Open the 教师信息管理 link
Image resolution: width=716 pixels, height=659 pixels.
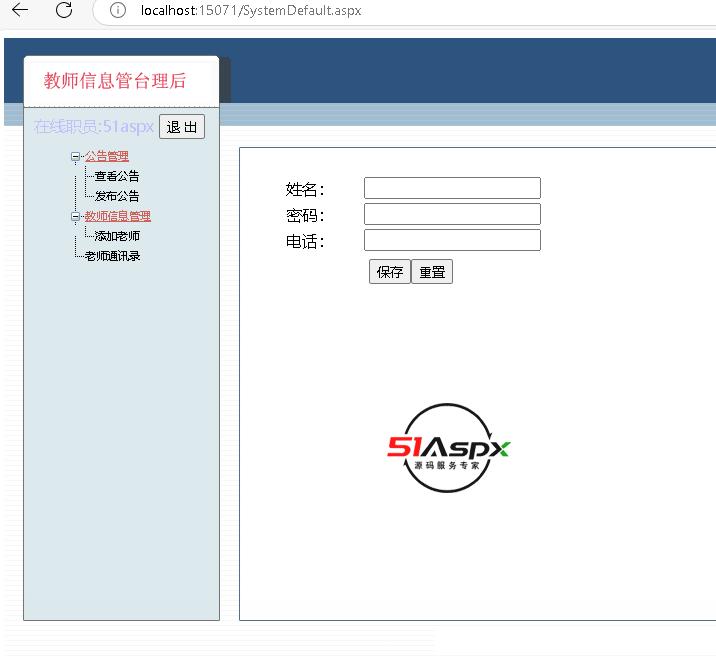pyautogui.click(x=117, y=216)
